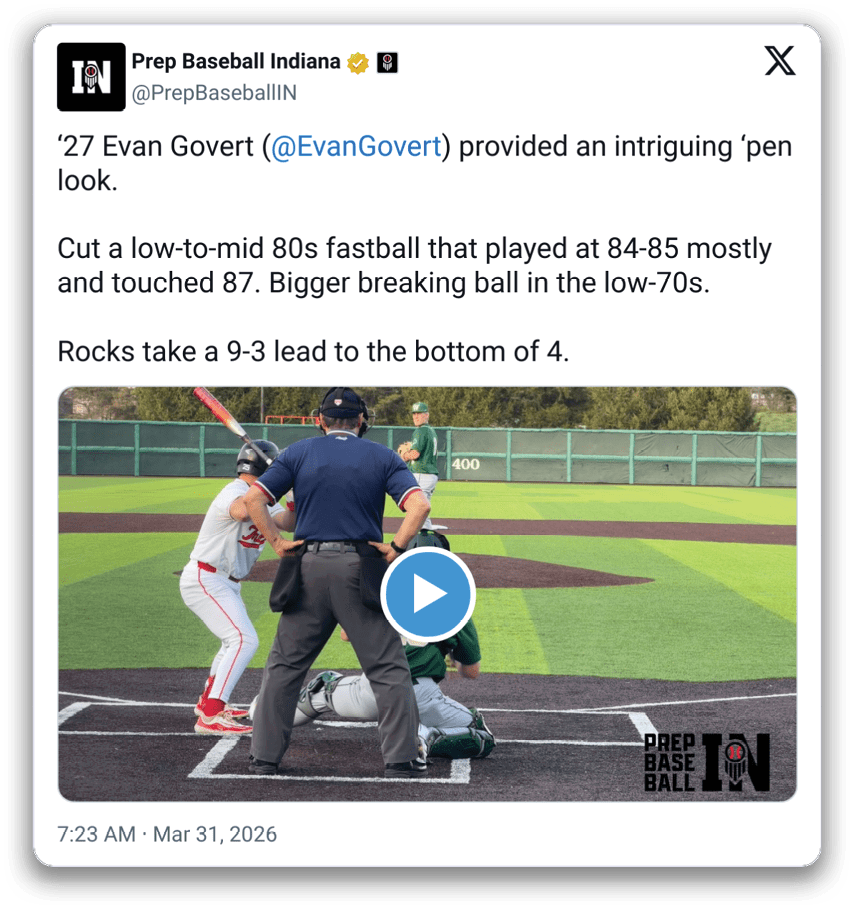Screen dimensions: 854x909
Task: Open the @PrepBaseballIN handle
Action: click(214, 93)
